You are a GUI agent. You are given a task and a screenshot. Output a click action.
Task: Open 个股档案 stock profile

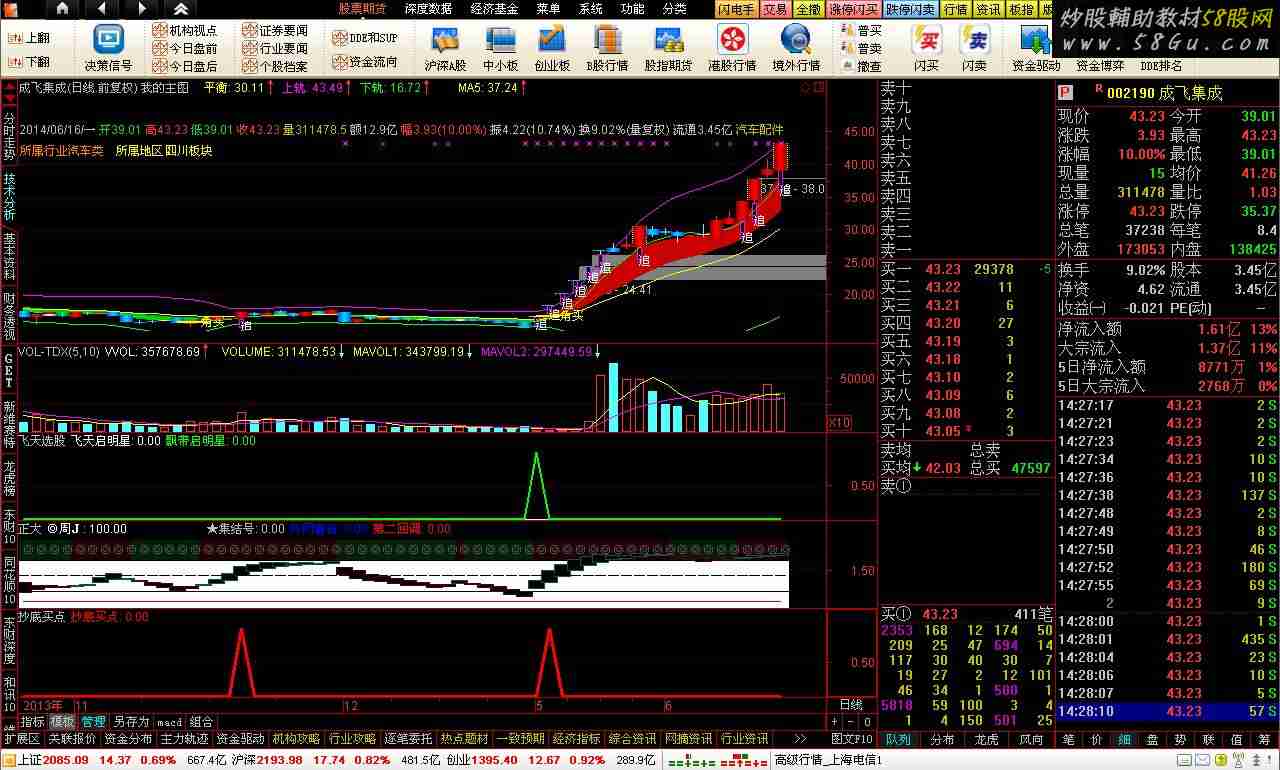(x=276, y=66)
